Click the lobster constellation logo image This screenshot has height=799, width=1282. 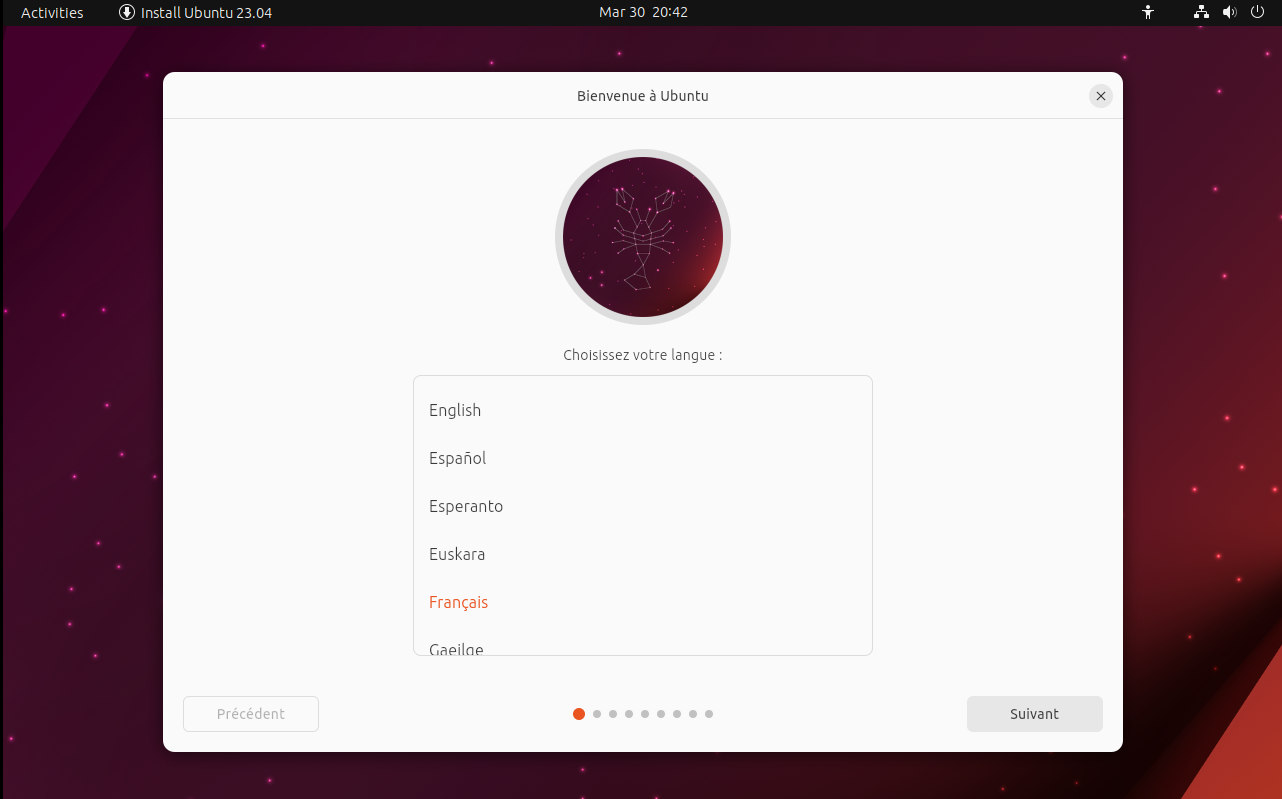click(x=643, y=237)
